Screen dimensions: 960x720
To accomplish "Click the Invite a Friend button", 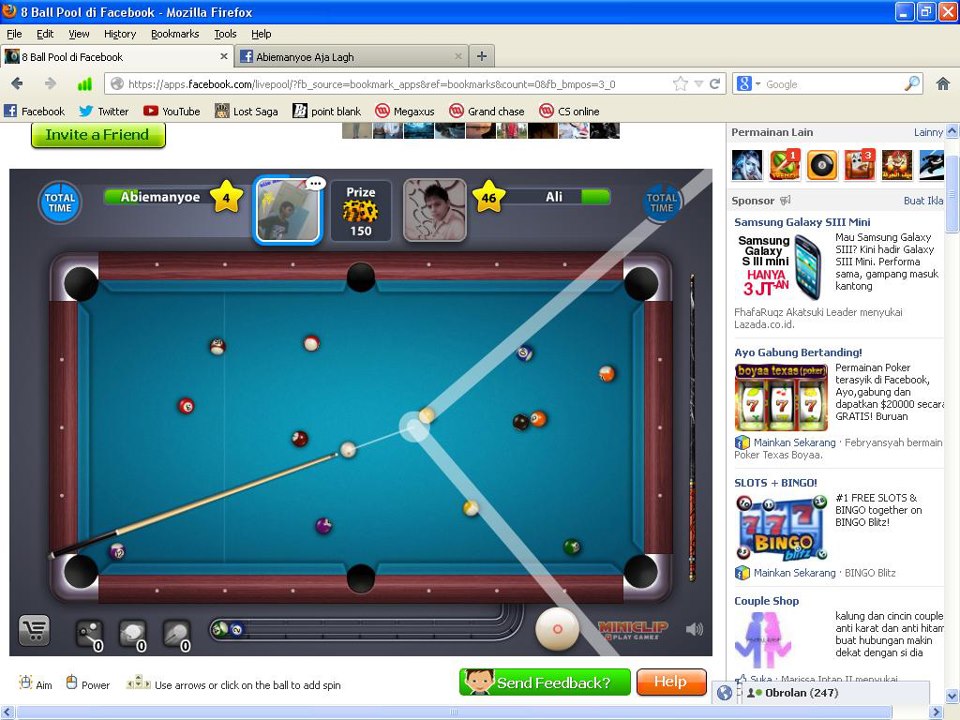I will [98, 135].
